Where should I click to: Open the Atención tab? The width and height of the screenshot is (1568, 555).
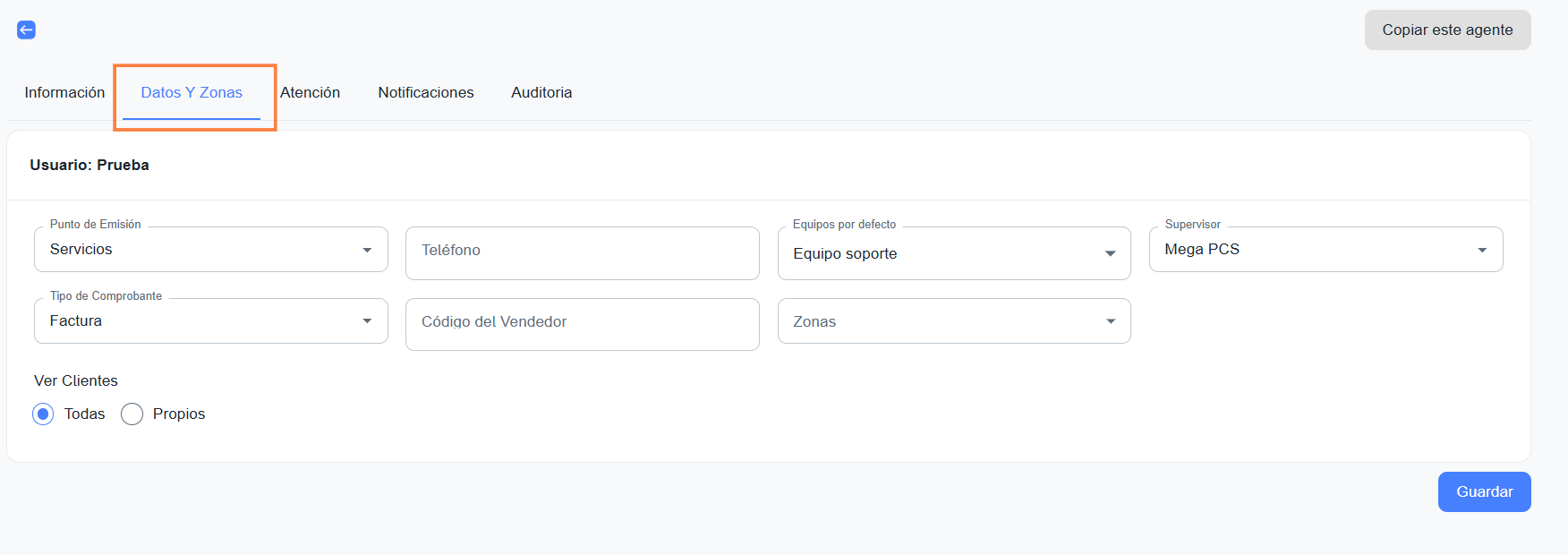(x=310, y=93)
